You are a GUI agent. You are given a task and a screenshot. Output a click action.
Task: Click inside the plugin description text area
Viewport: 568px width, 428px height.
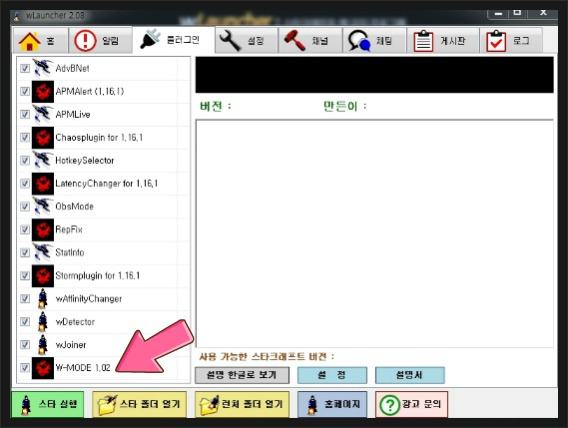pos(375,234)
